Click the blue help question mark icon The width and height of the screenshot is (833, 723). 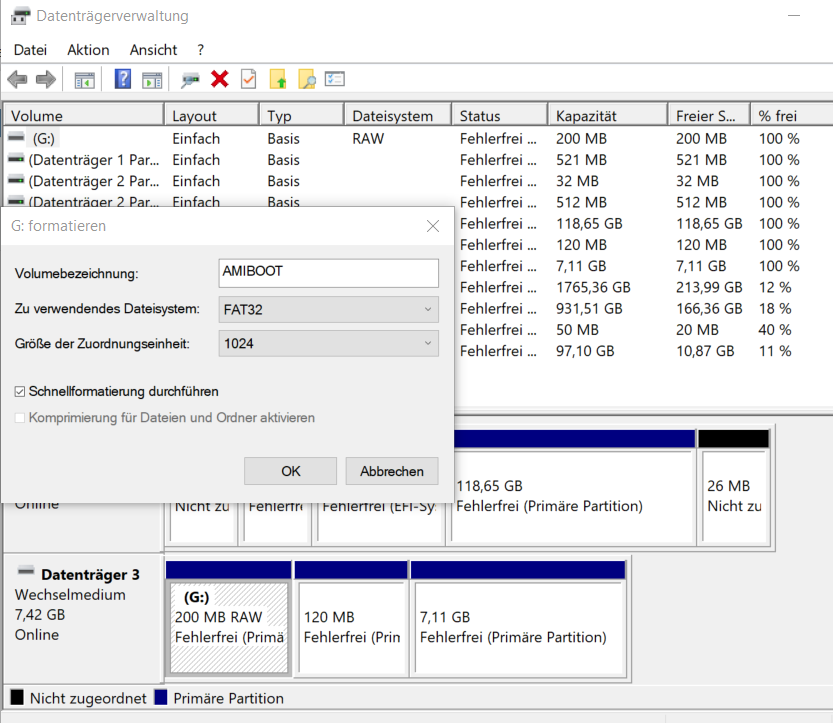click(x=123, y=80)
